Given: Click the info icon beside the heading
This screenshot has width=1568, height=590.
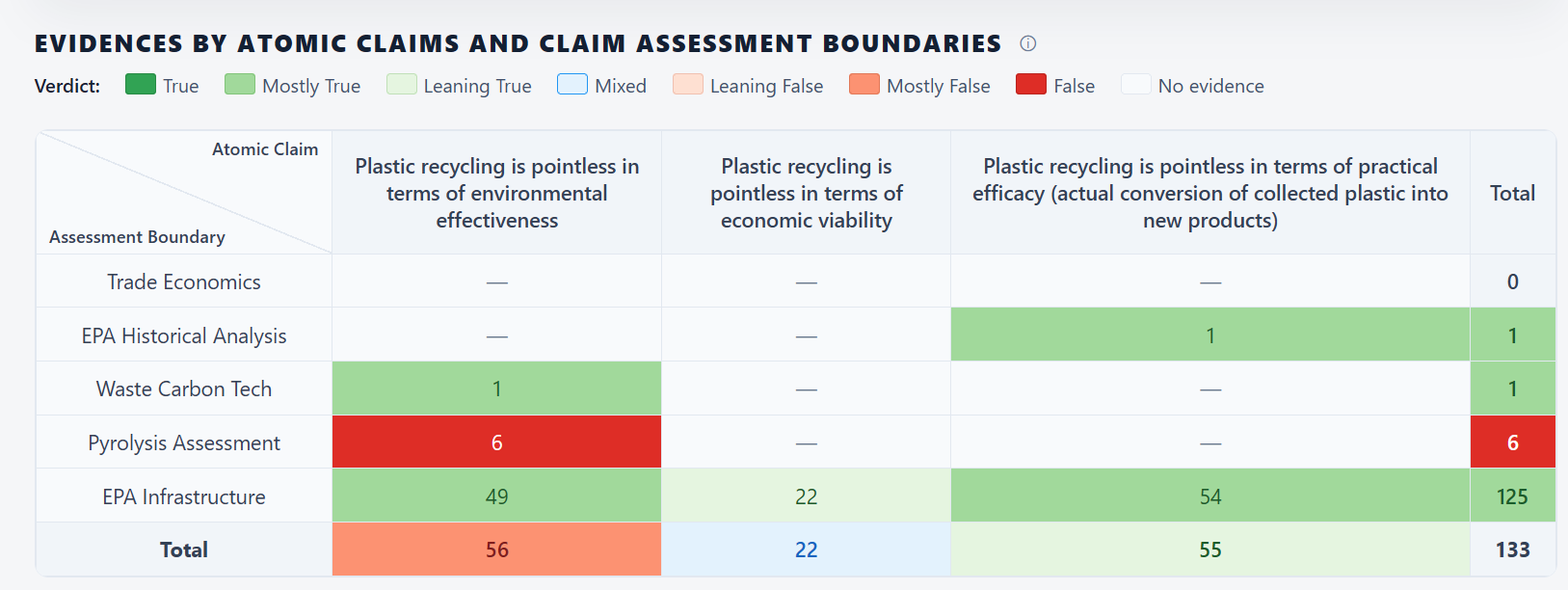Looking at the screenshot, I should (x=1028, y=43).
